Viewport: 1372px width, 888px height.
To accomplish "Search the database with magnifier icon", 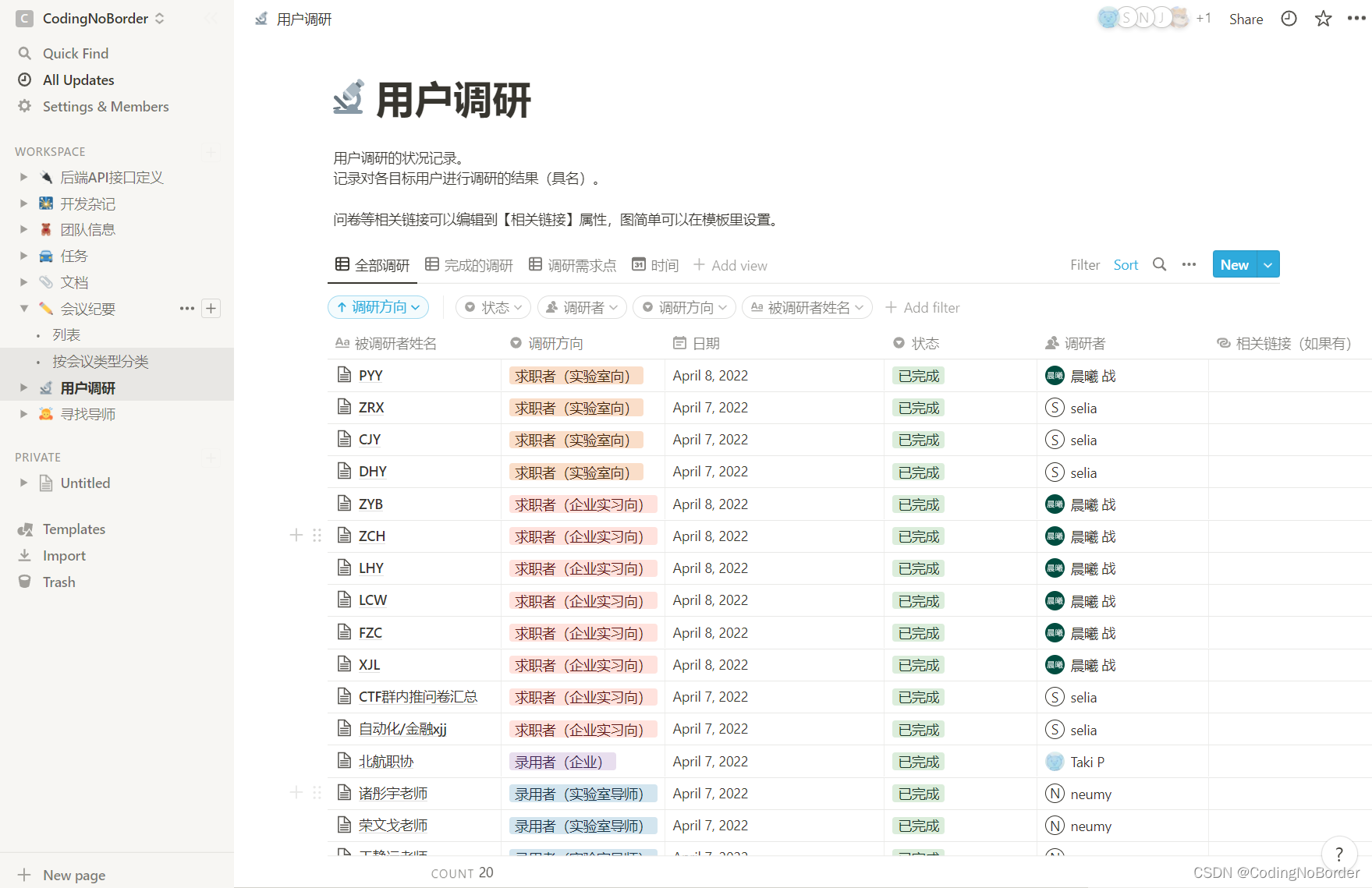I will click(1160, 264).
